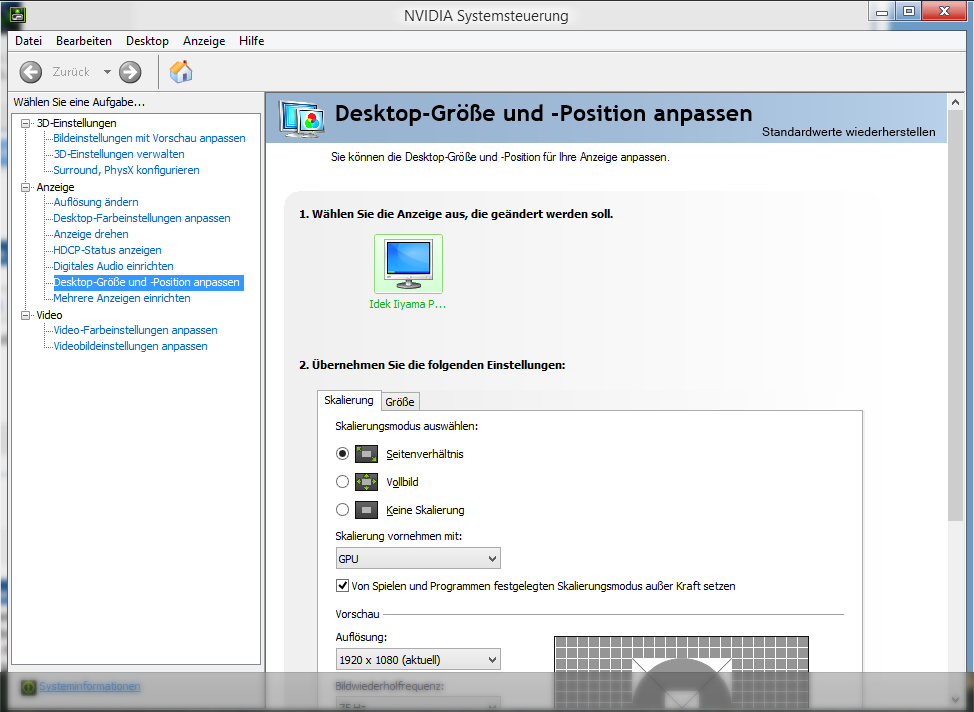Image resolution: width=974 pixels, height=712 pixels.
Task: Click the desktop size header monitor icon
Action: [x=301, y=118]
